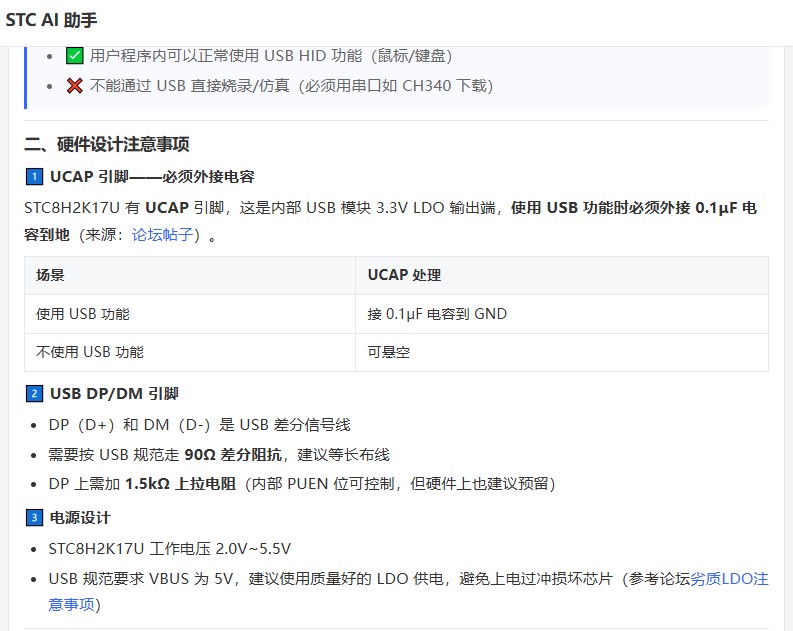Click the bold text 1.5kΩ 上拉电阻
This screenshot has height=631, width=793.
pos(181,484)
